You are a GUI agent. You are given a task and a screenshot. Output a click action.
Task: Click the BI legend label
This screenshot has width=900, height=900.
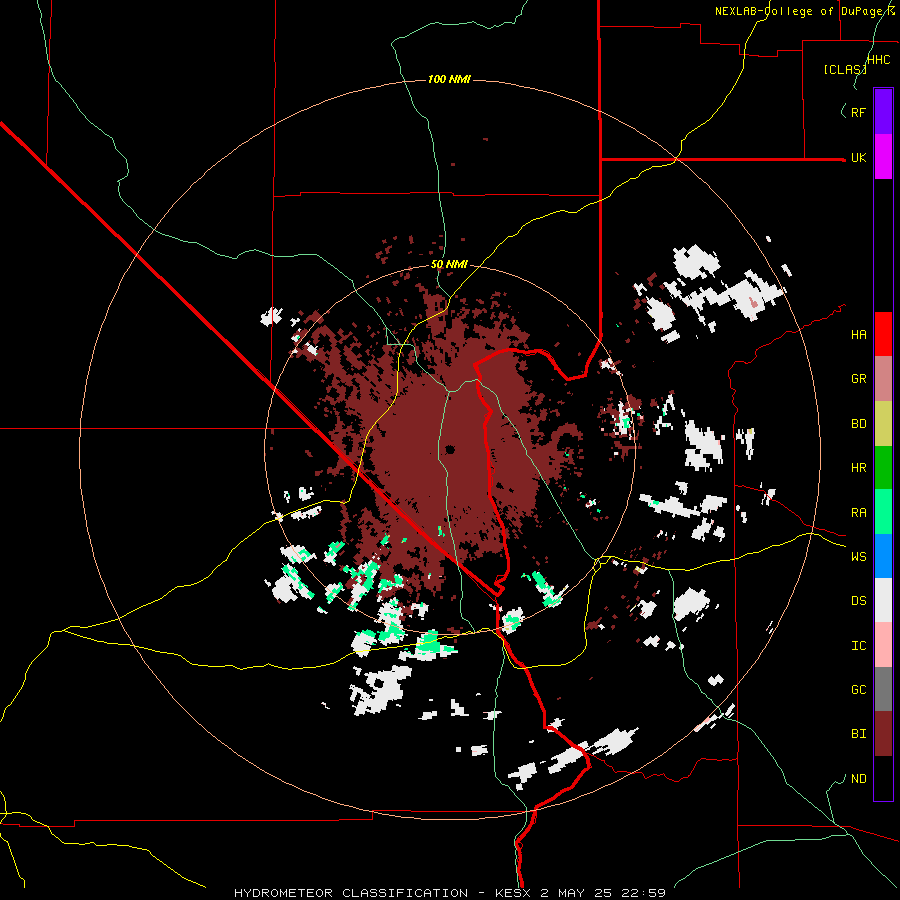pyautogui.click(x=858, y=734)
